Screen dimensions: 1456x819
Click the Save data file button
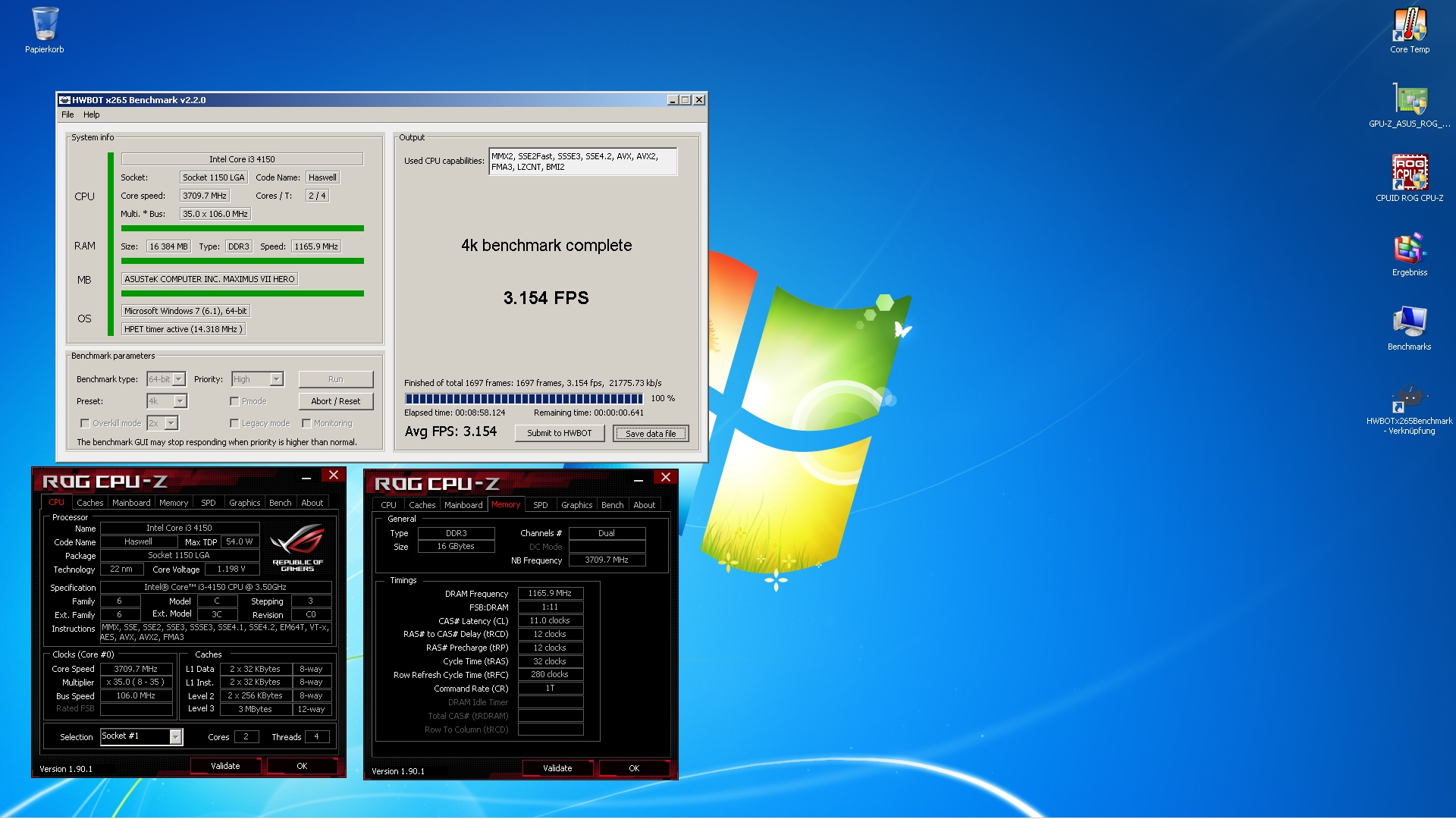[651, 434]
